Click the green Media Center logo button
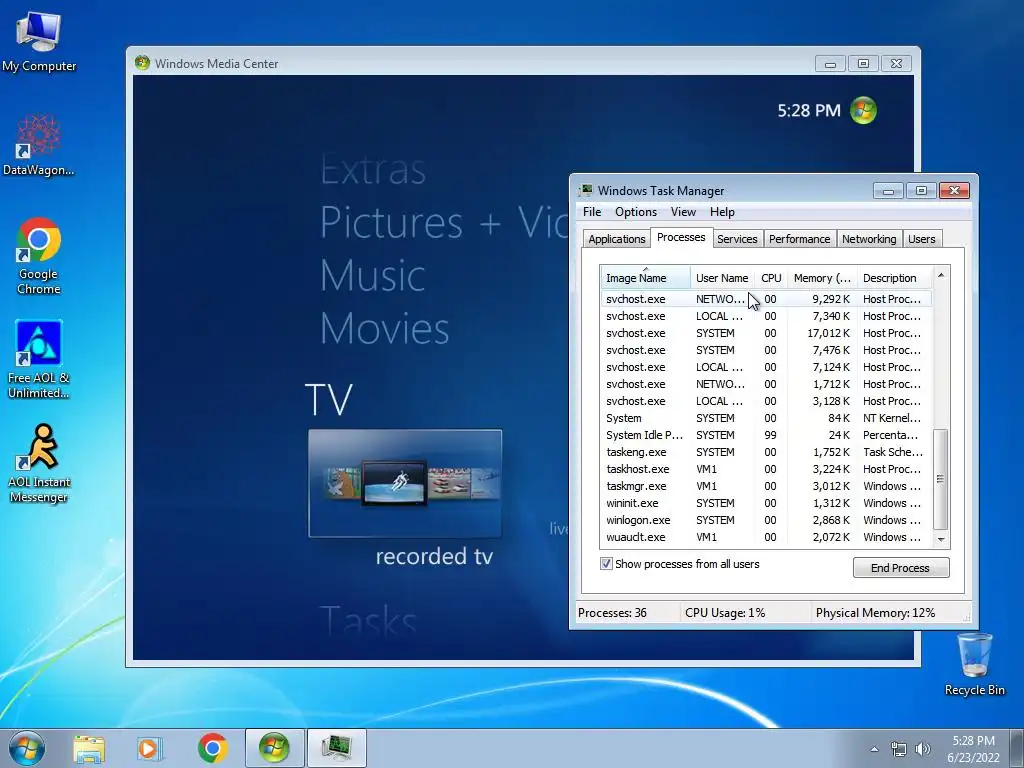The height and width of the screenshot is (768, 1024). 863,110
